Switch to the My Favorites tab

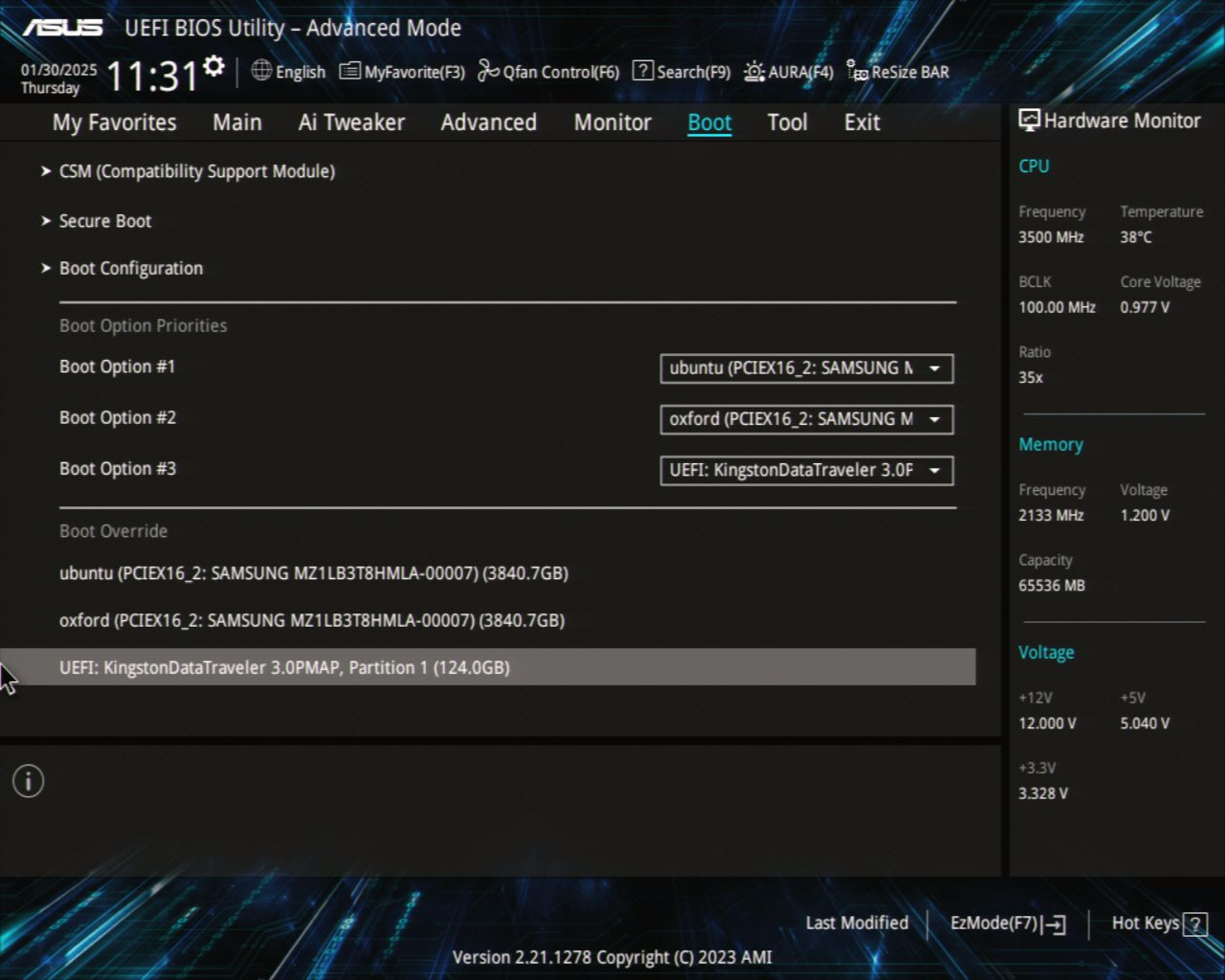point(114,122)
